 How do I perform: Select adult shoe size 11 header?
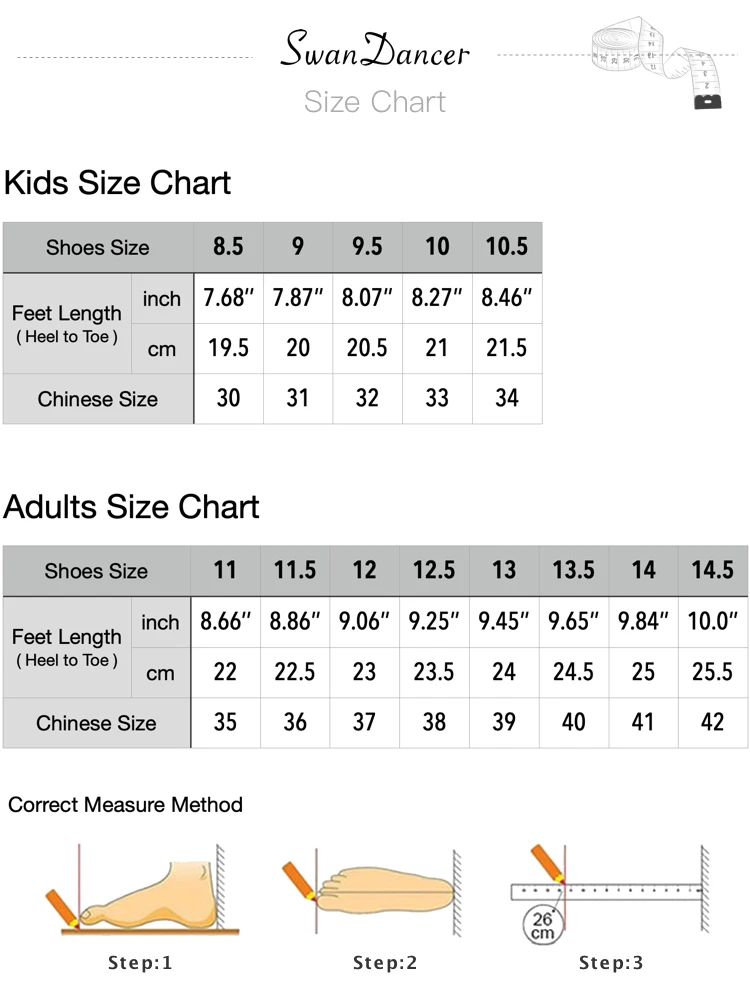225,571
